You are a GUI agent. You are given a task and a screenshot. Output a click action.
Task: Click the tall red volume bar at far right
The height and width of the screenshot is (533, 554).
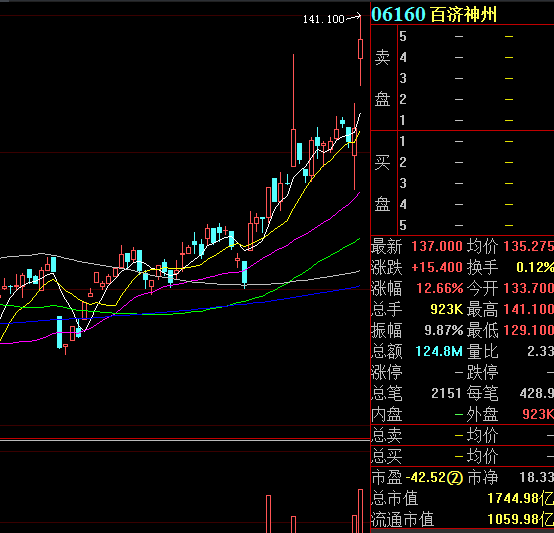point(360,510)
